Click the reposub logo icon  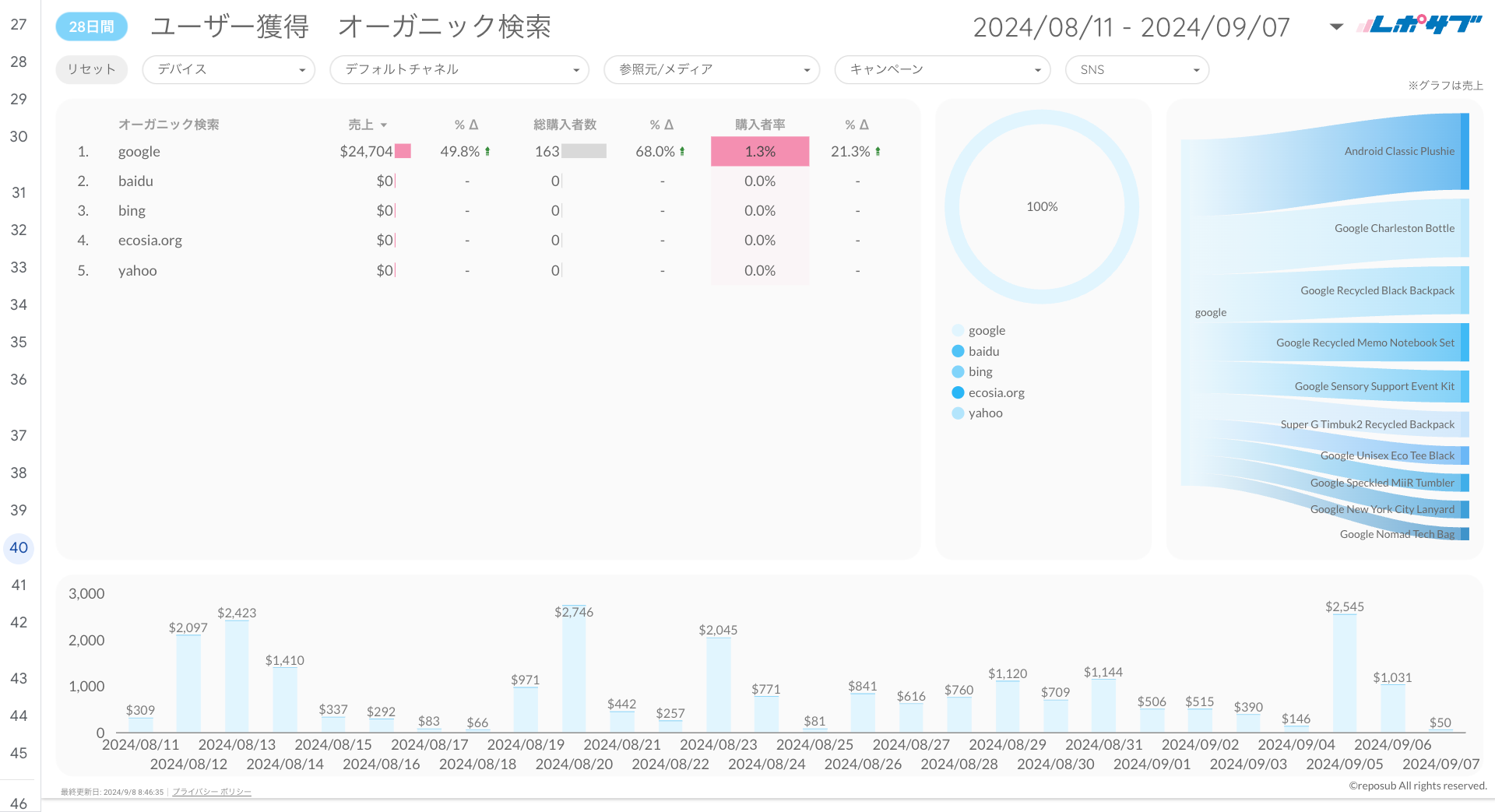point(1419,23)
